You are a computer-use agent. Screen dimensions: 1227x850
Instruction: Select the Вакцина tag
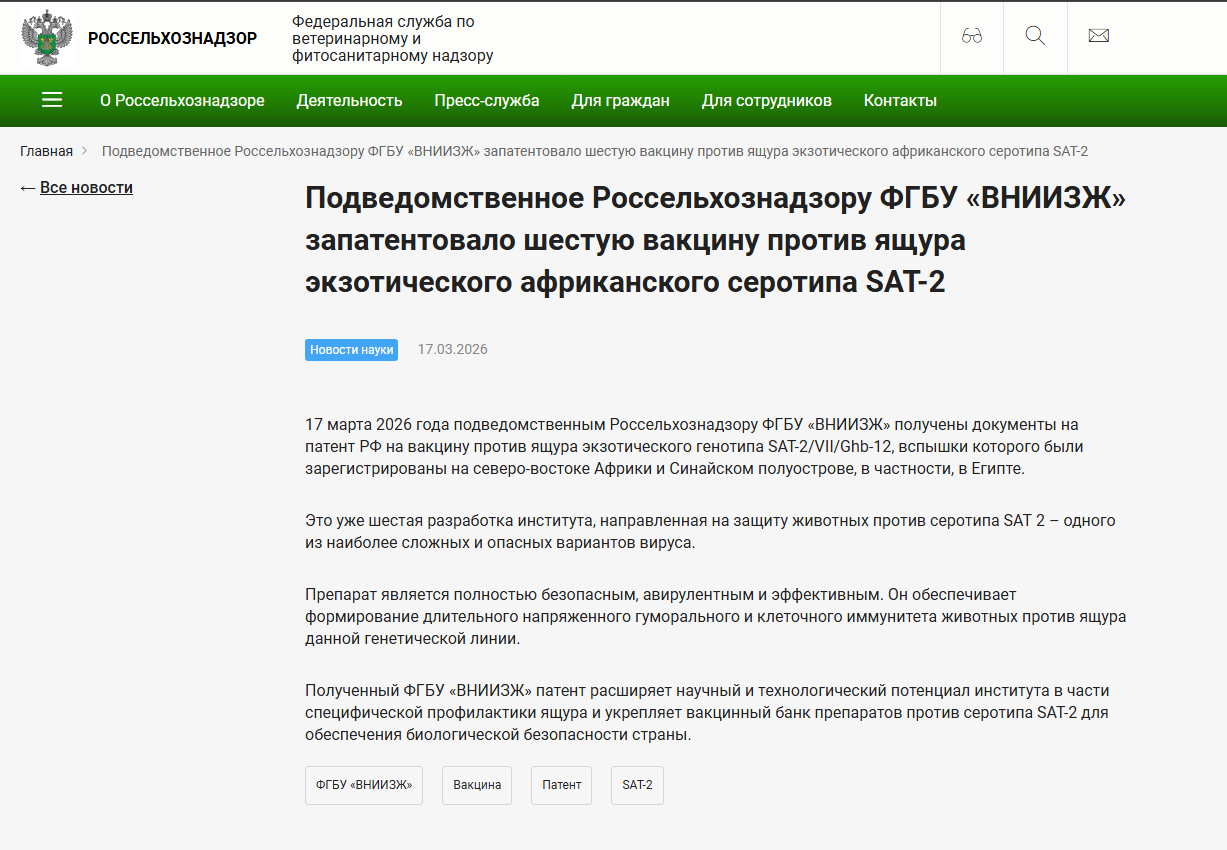(x=477, y=785)
